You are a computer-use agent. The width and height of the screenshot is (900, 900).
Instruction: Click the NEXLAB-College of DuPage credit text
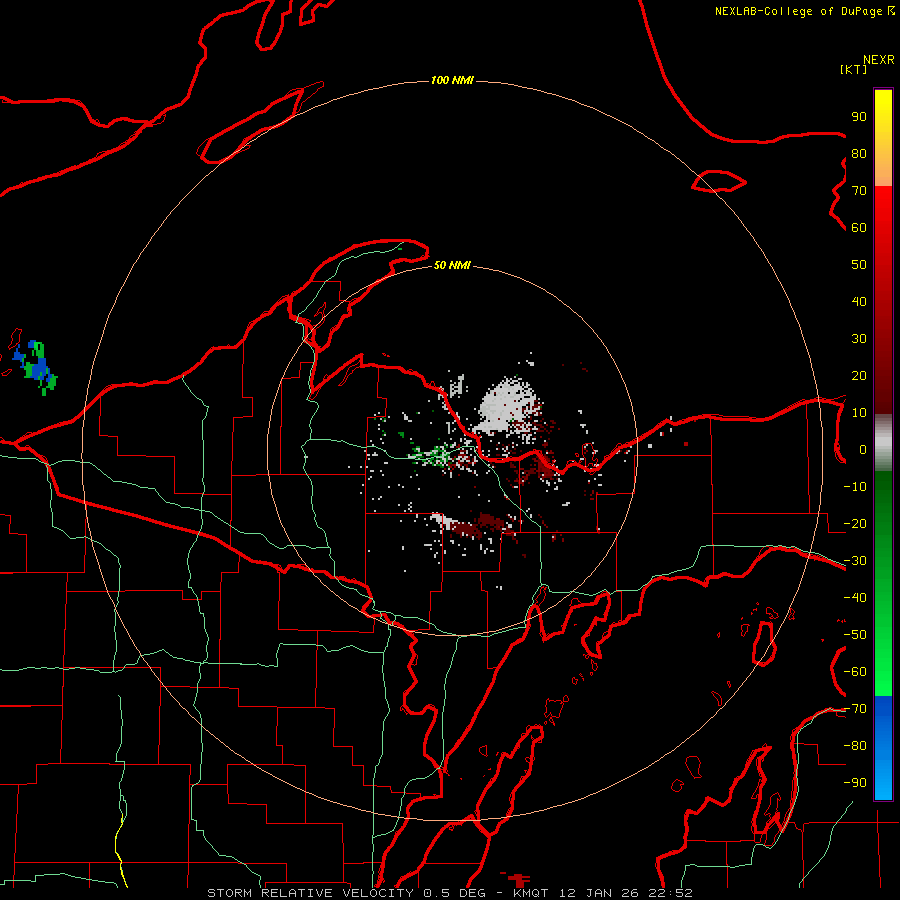click(804, 11)
